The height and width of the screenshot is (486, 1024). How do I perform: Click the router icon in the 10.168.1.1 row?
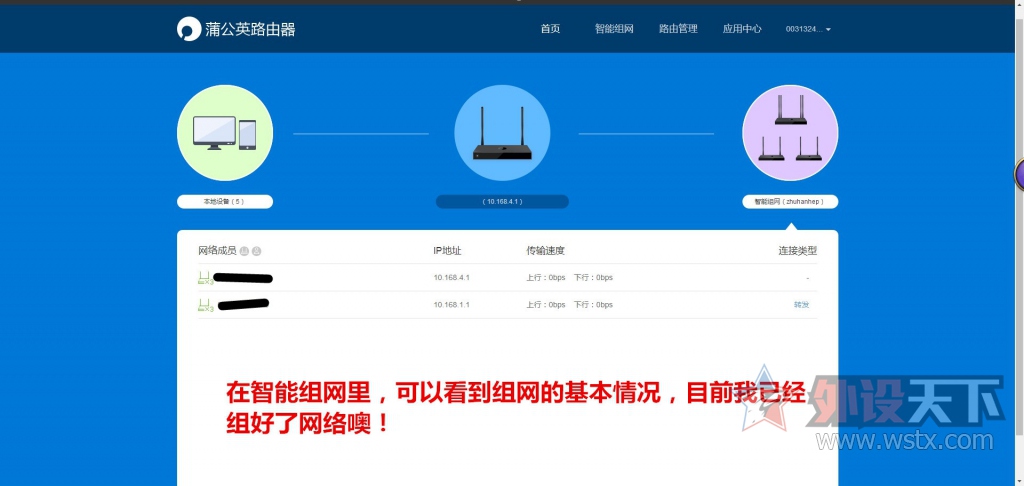pos(206,305)
